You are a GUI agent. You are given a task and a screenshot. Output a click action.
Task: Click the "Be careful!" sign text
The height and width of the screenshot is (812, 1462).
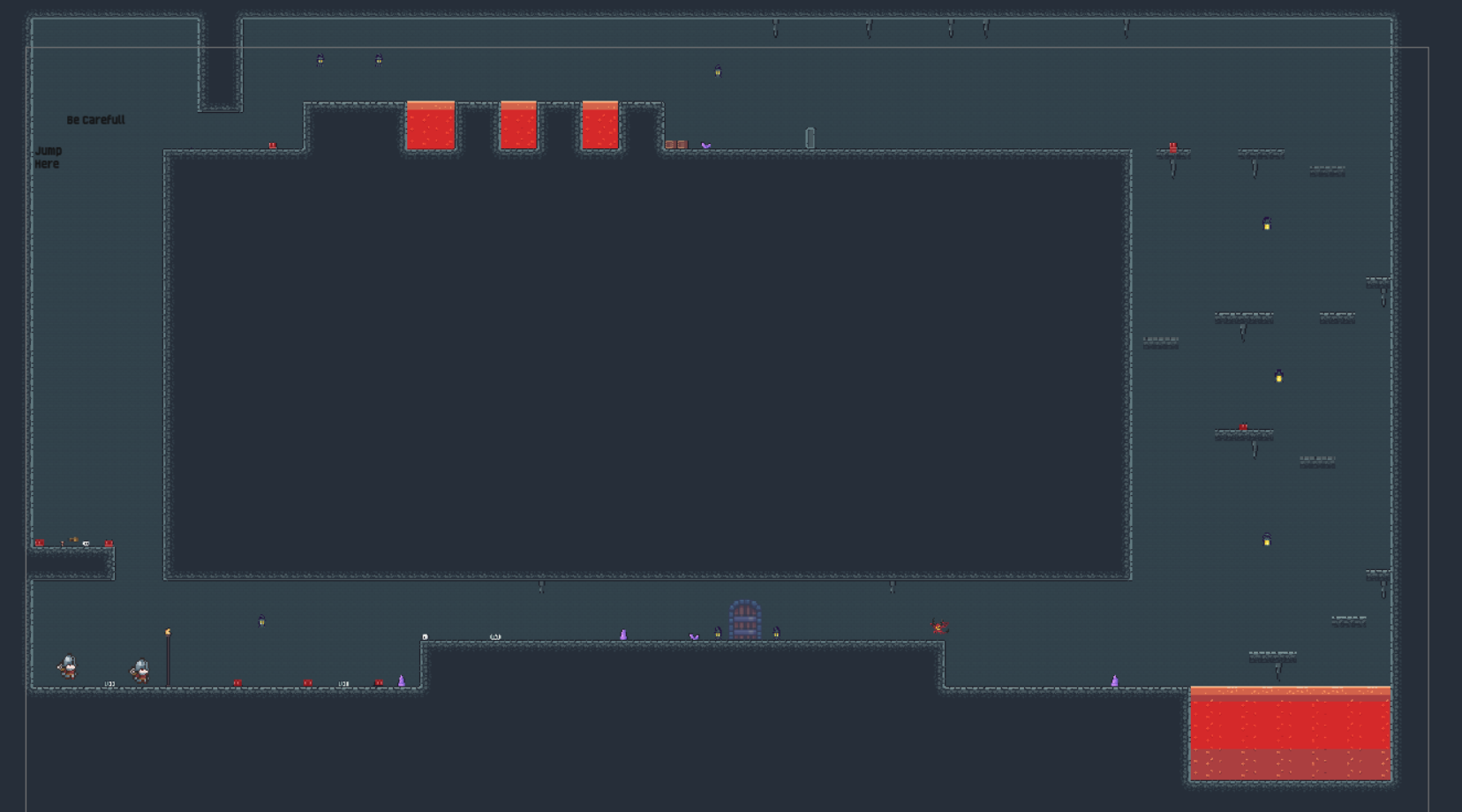[95, 120]
